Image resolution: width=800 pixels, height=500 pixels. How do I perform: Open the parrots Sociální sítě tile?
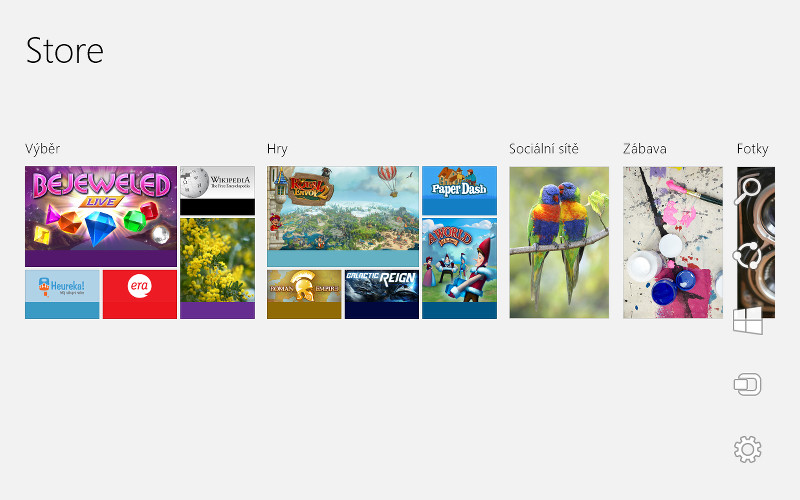[559, 242]
